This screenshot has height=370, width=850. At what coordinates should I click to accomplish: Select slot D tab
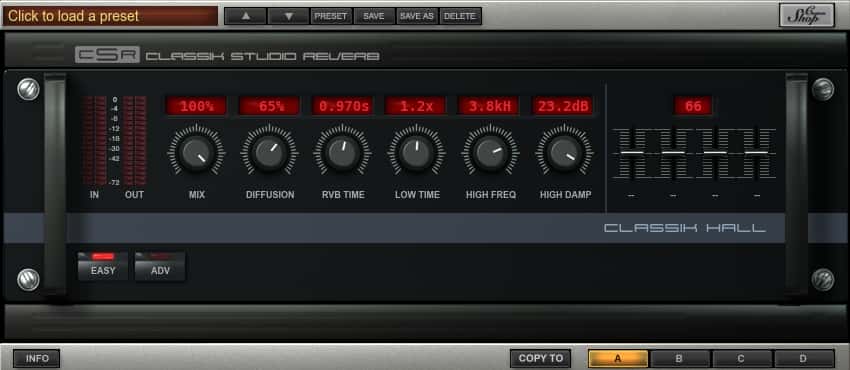(804, 358)
